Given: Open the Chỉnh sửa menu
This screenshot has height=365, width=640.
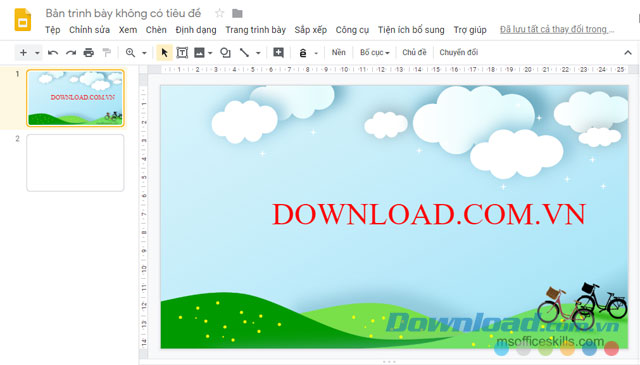Looking at the screenshot, I should point(89,30).
